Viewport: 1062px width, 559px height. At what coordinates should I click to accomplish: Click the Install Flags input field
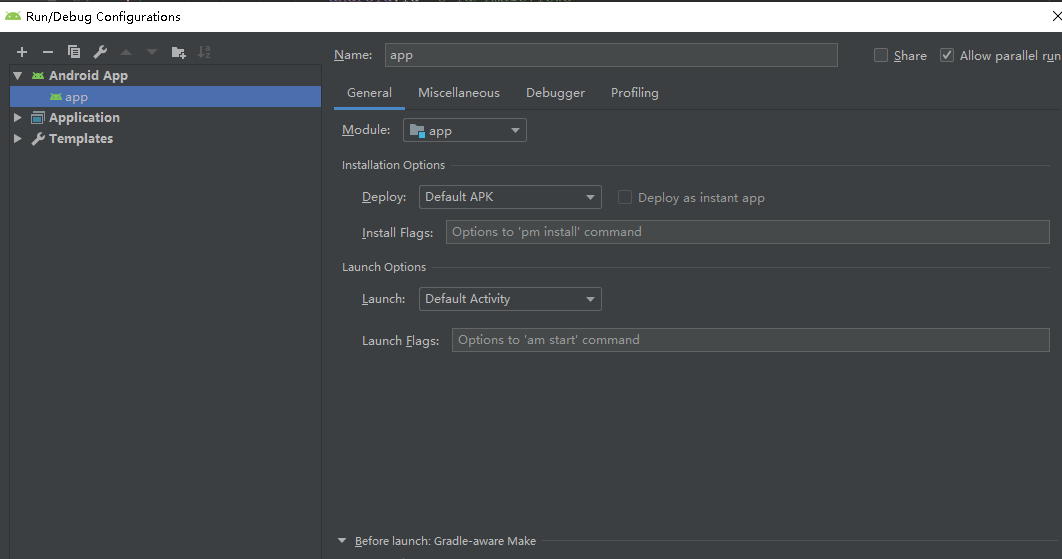[748, 232]
